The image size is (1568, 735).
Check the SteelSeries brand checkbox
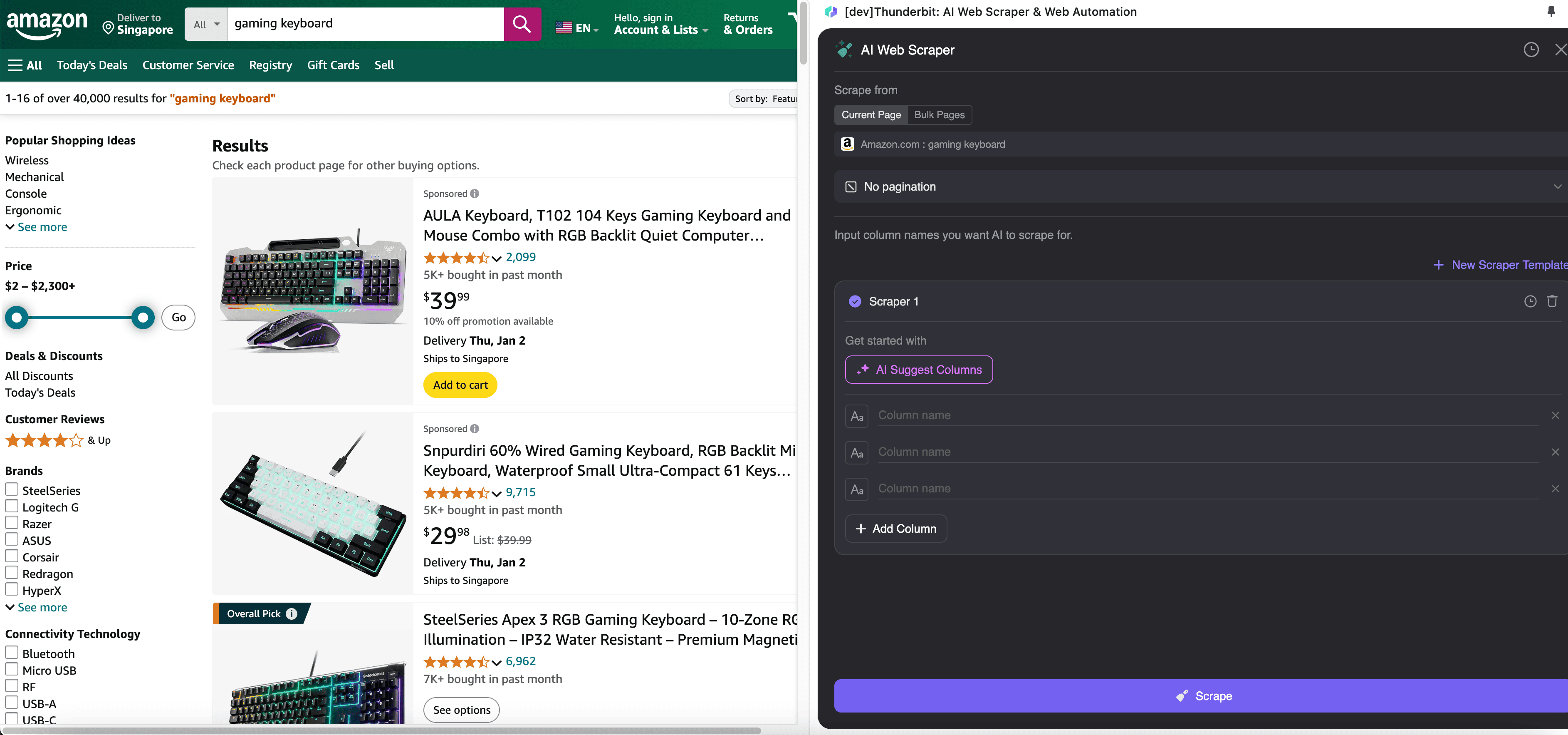point(12,489)
